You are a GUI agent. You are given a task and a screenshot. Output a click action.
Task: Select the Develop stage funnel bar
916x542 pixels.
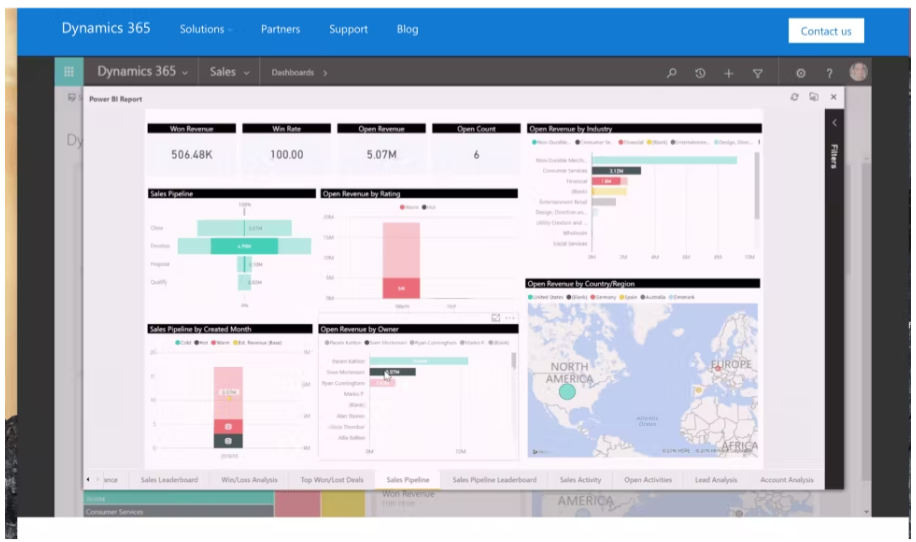244,246
